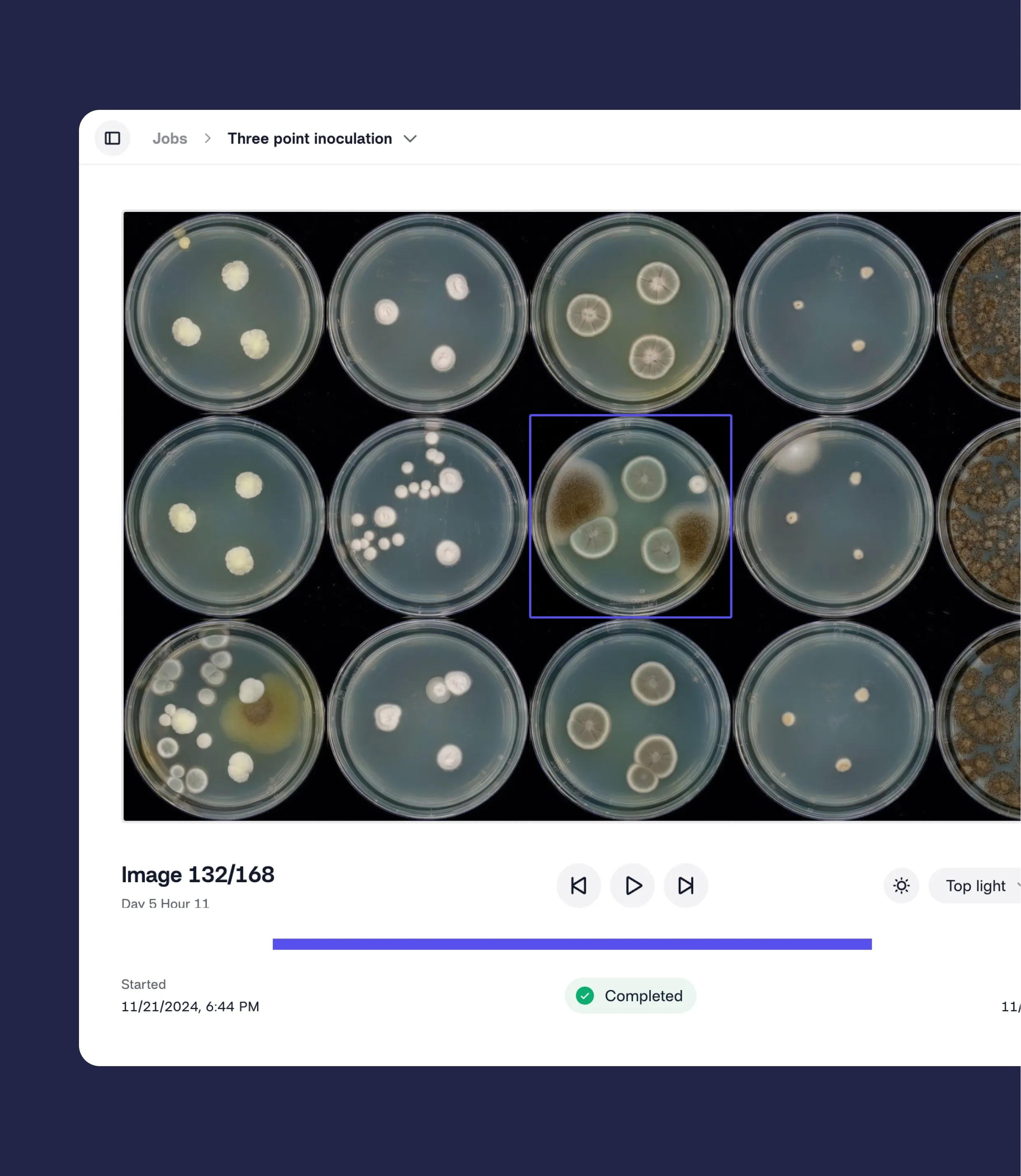The height and width of the screenshot is (1176, 1021).
Task: Click the breadcrumb separator arrow
Action: tap(207, 138)
